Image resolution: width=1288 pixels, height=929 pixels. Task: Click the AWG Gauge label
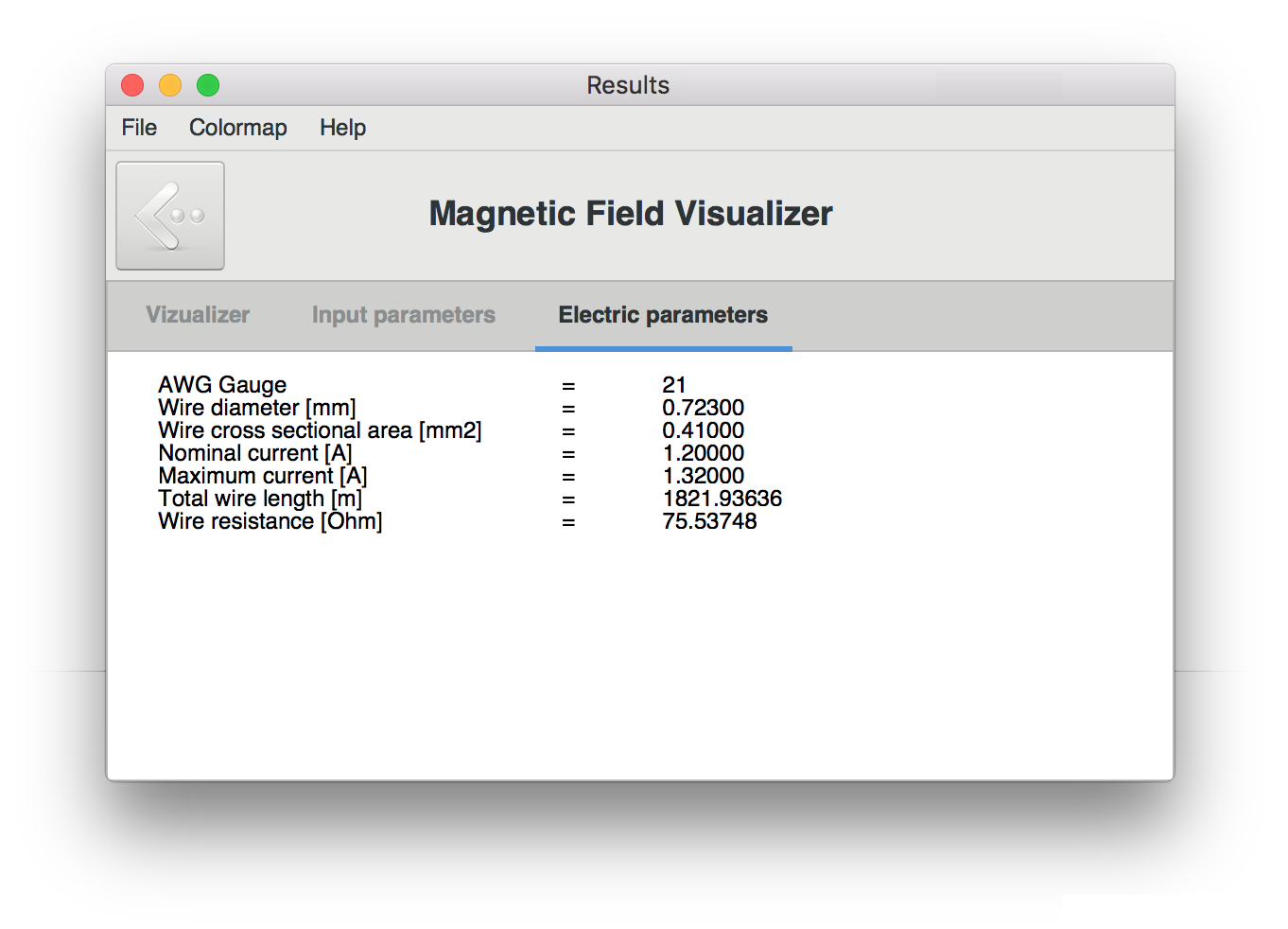[x=222, y=385]
